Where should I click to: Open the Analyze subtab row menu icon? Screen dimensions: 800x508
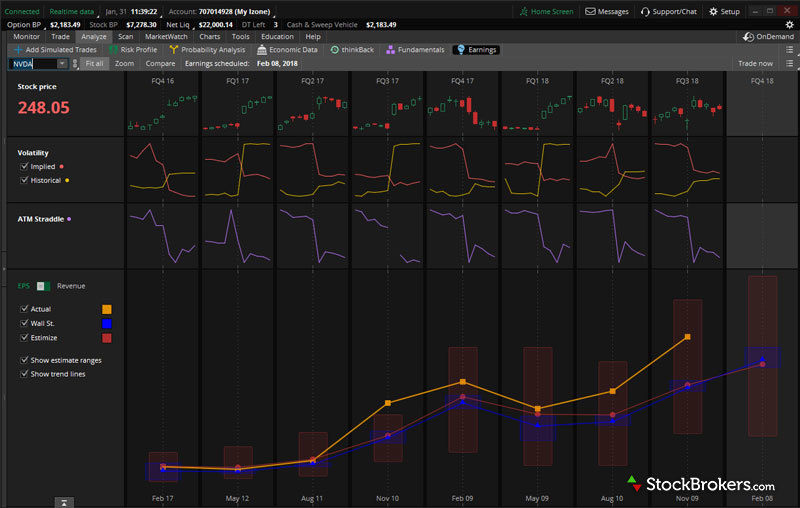[x=789, y=49]
